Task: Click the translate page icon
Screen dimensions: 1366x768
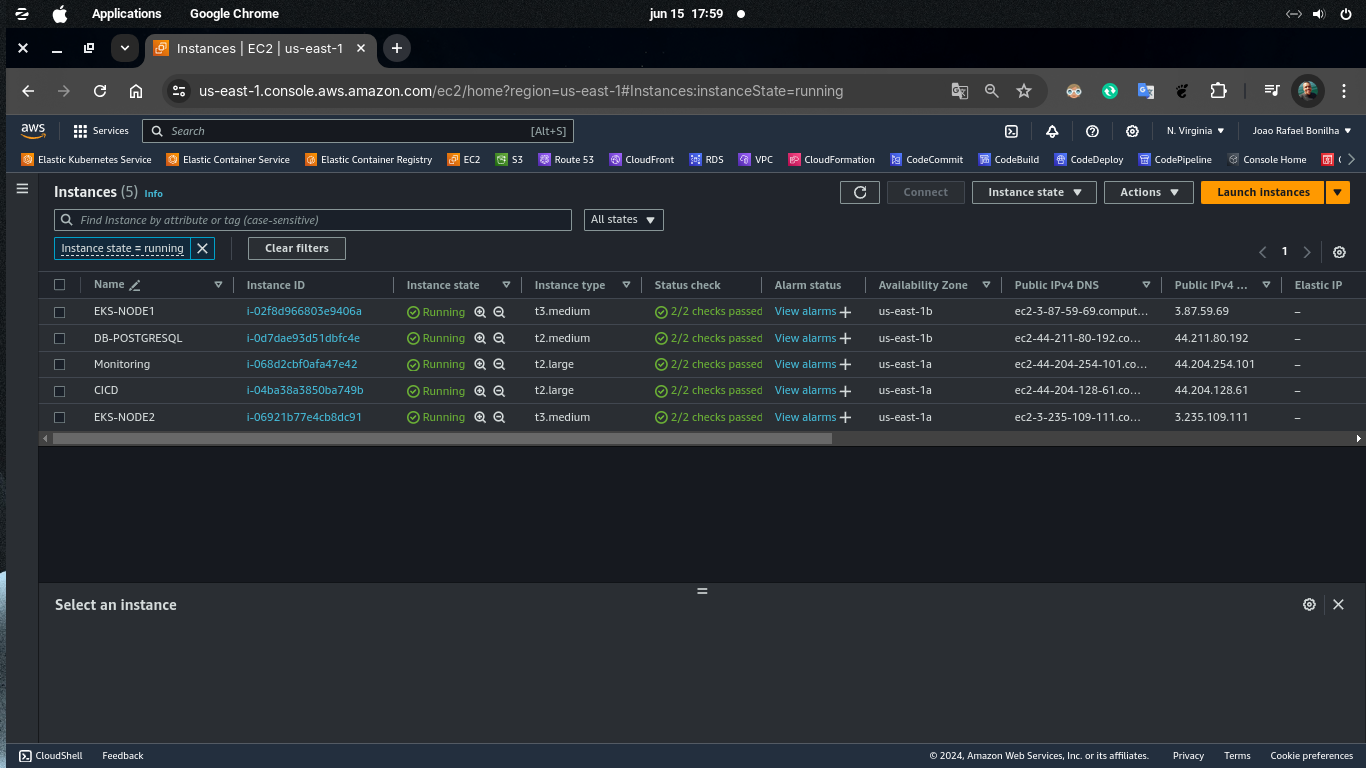Action: (960, 91)
